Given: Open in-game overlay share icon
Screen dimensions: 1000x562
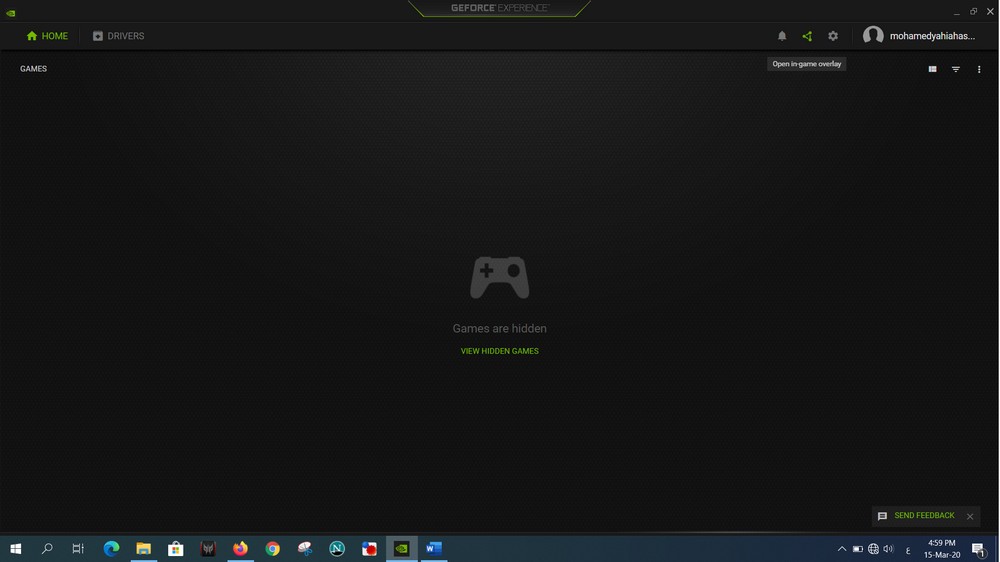Looking at the screenshot, I should coord(807,36).
